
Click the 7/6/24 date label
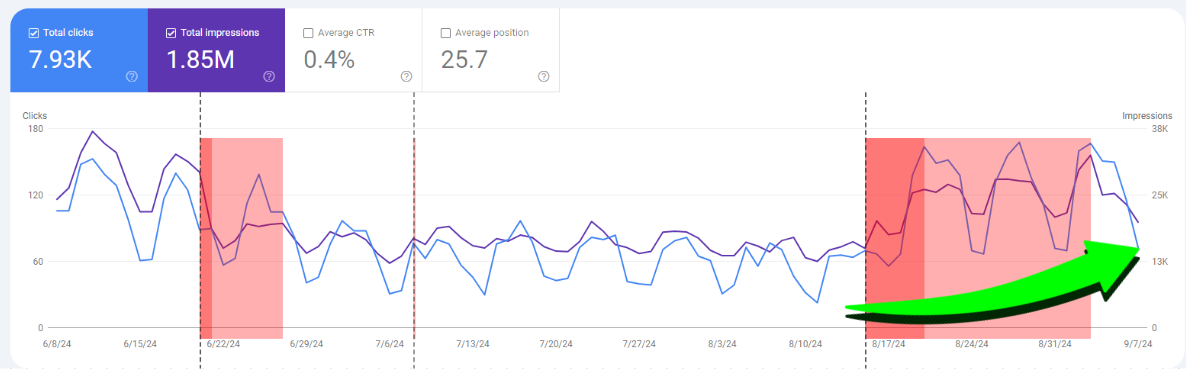(389, 343)
